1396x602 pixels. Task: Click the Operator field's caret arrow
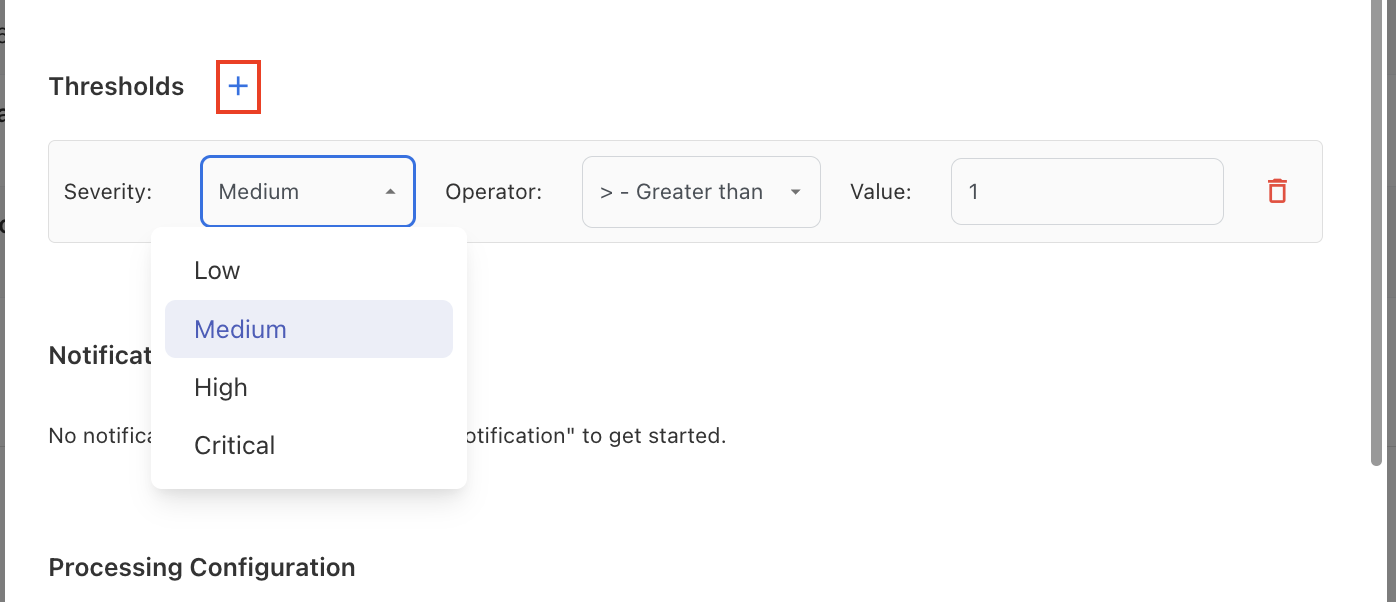click(796, 192)
